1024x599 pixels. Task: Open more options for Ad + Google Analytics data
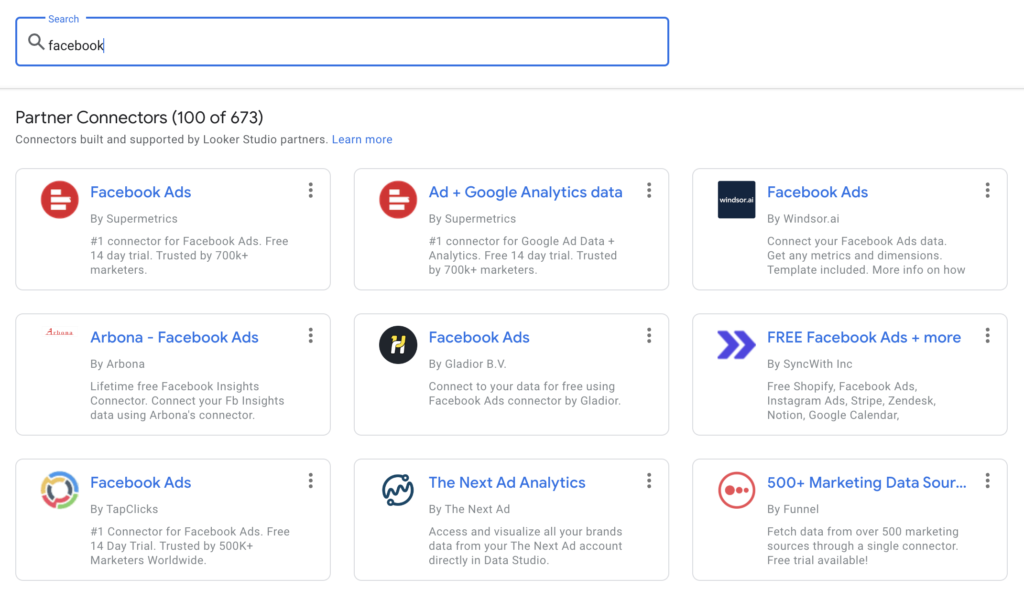[x=649, y=190]
